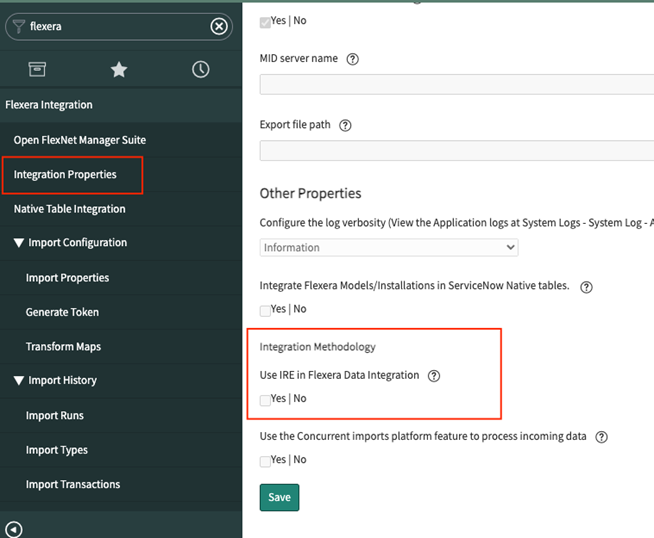This screenshot has height=538, width=654.
Task: Open the History clock tab
Action: (x=201, y=69)
